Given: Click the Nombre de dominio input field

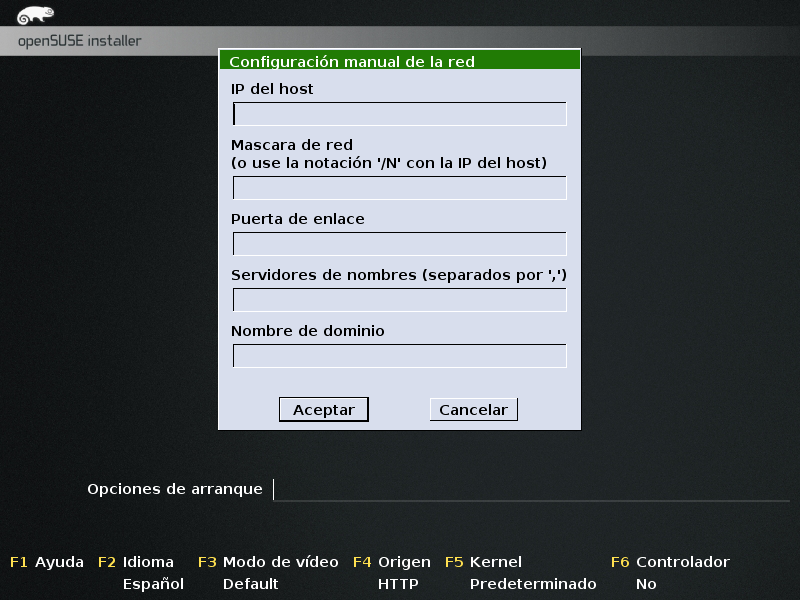Looking at the screenshot, I should [399, 354].
